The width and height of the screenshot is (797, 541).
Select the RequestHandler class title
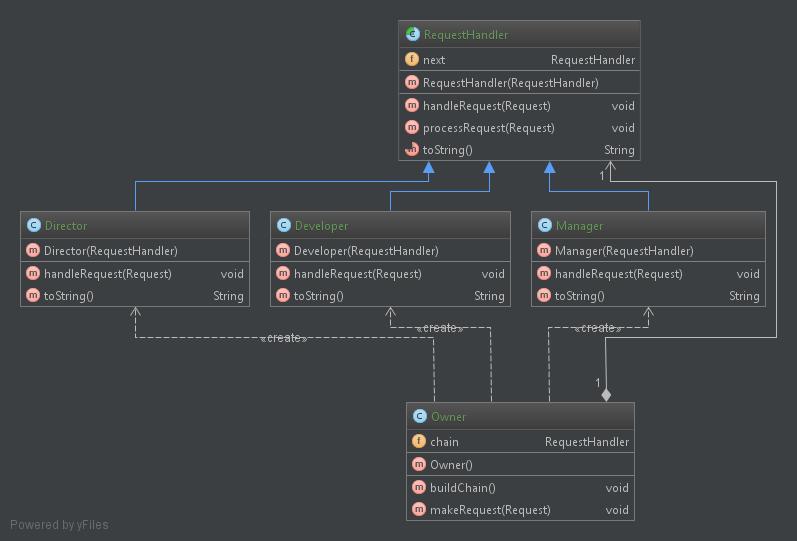pyautogui.click(x=466, y=35)
